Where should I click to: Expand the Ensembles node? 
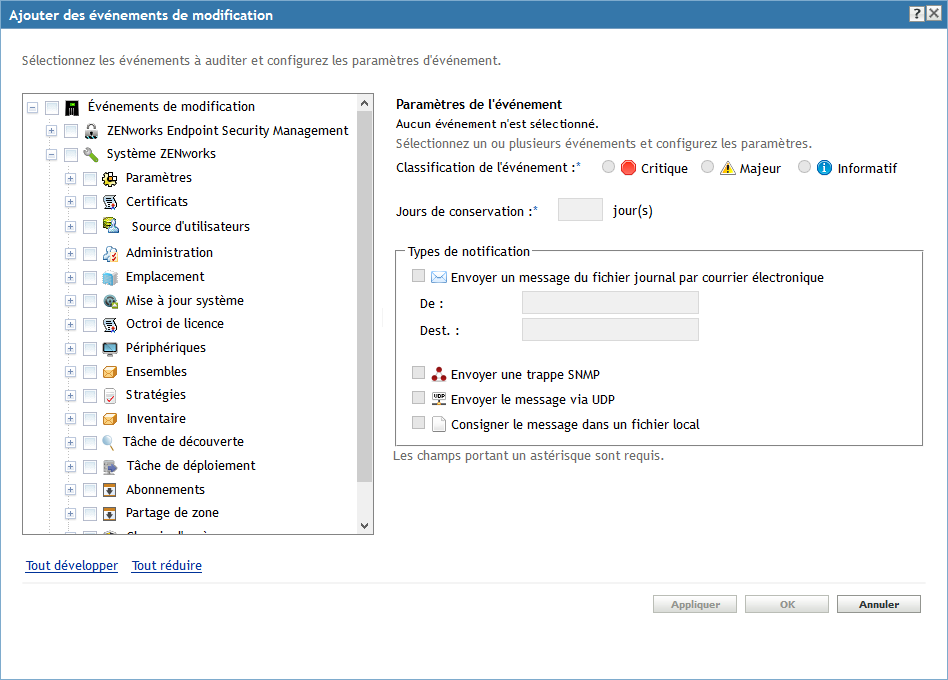70,372
